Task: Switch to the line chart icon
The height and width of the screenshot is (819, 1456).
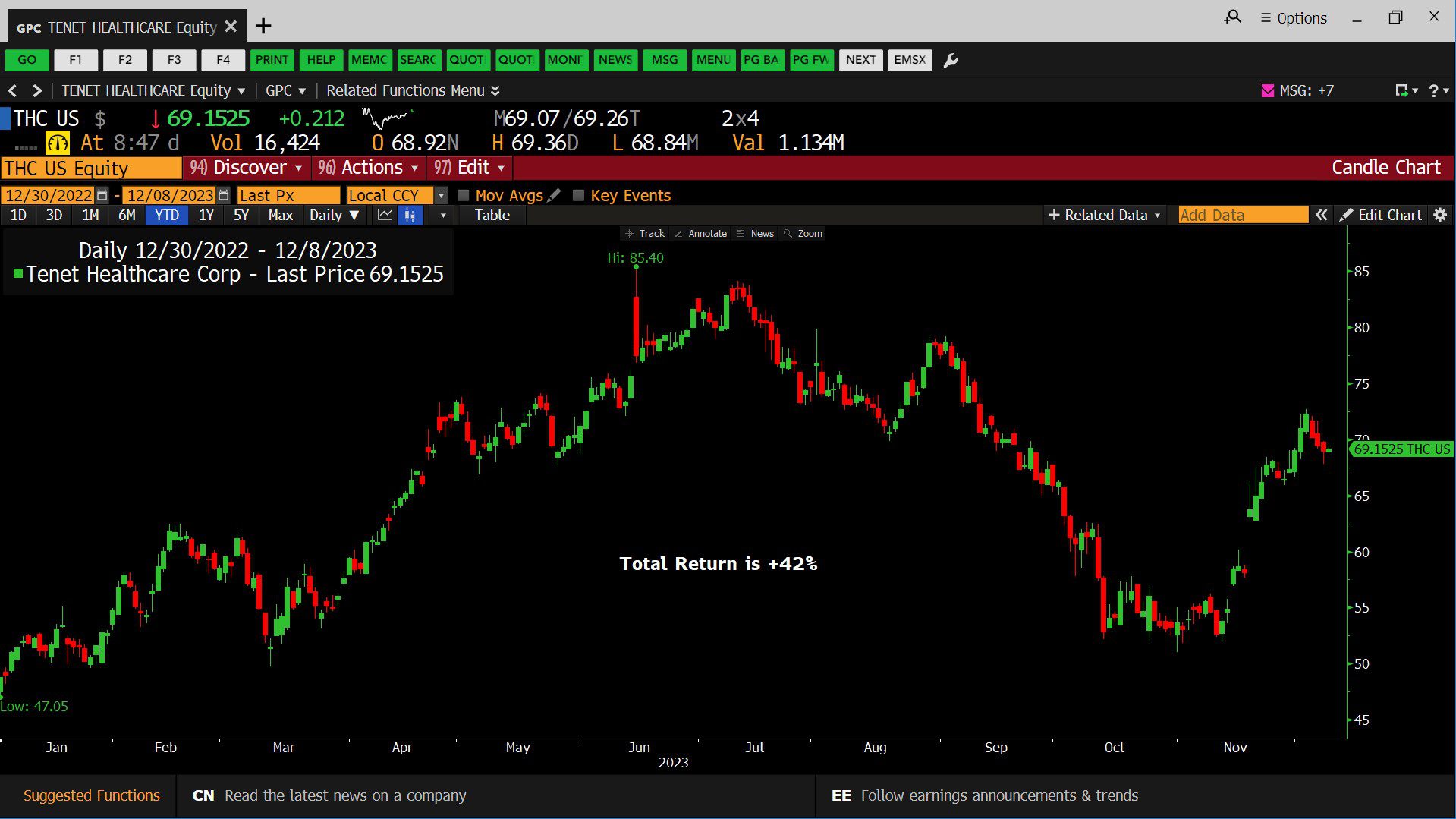Action: tap(385, 215)
